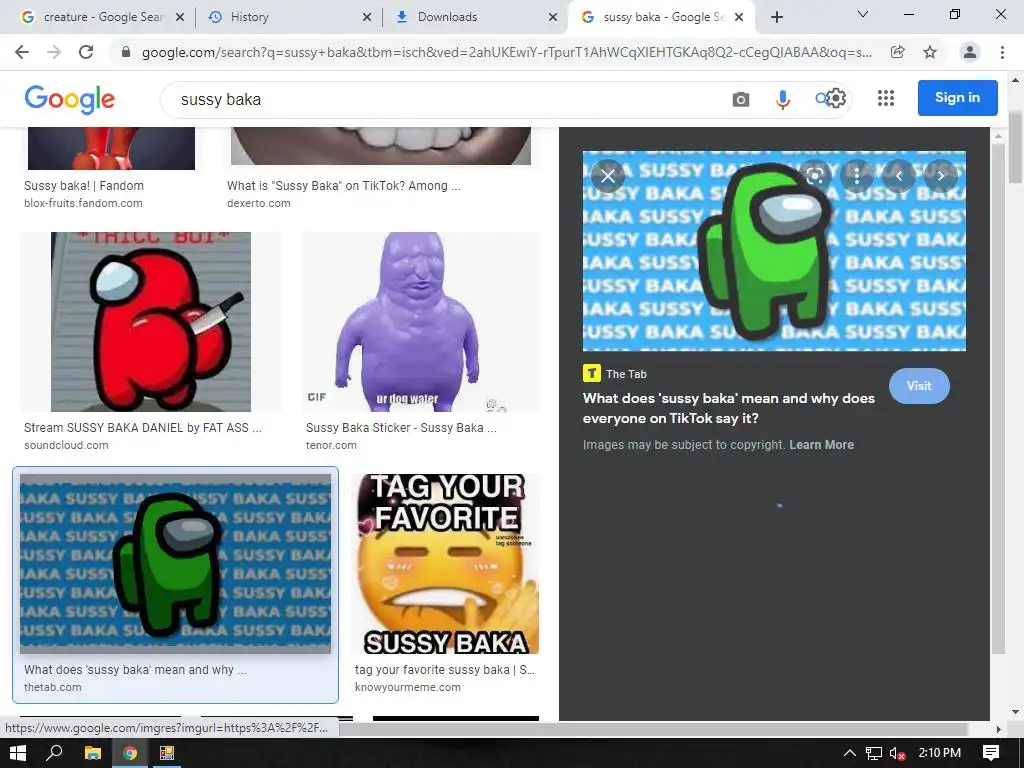
Task: Select the green crewmate thetab.com thumbnail
Action: tap(176, 564)
